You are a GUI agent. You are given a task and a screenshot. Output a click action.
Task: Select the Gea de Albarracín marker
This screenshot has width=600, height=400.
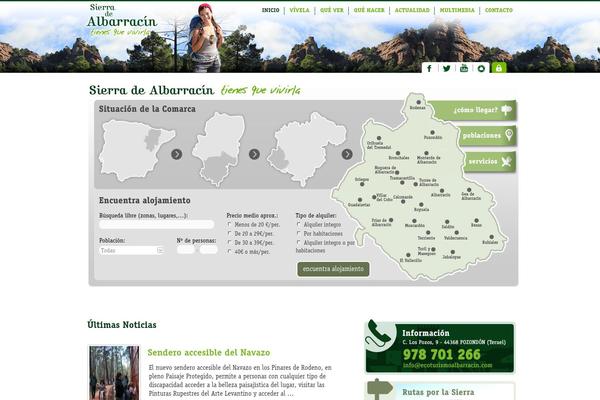[x=469, y=190]
